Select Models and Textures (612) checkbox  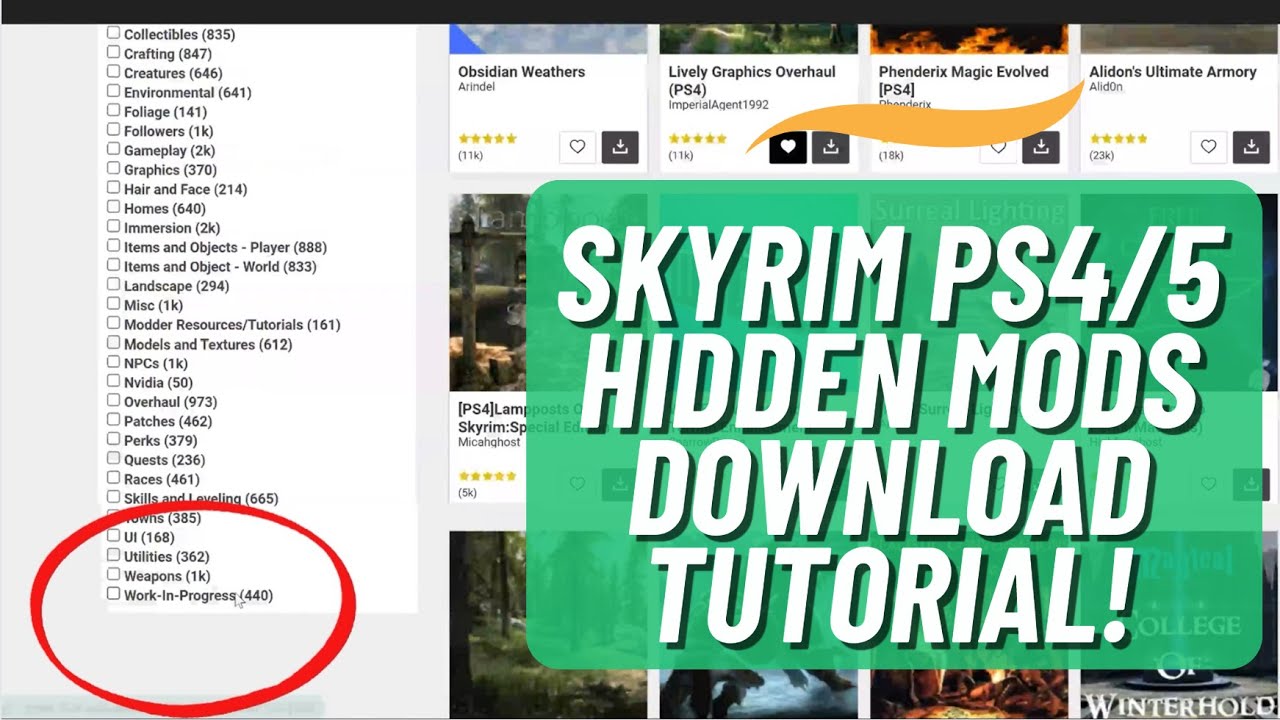(114, 343)
